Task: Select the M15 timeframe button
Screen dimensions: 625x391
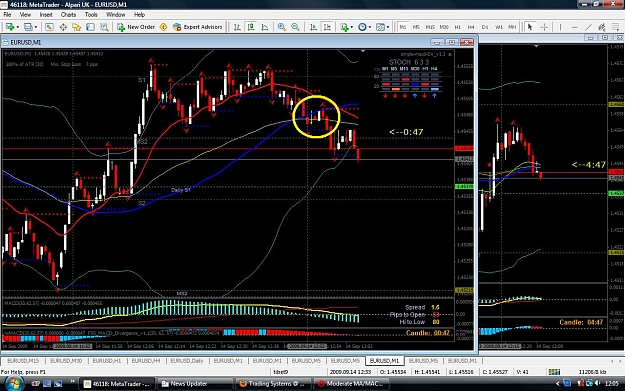Action: (x=430, y=27)
